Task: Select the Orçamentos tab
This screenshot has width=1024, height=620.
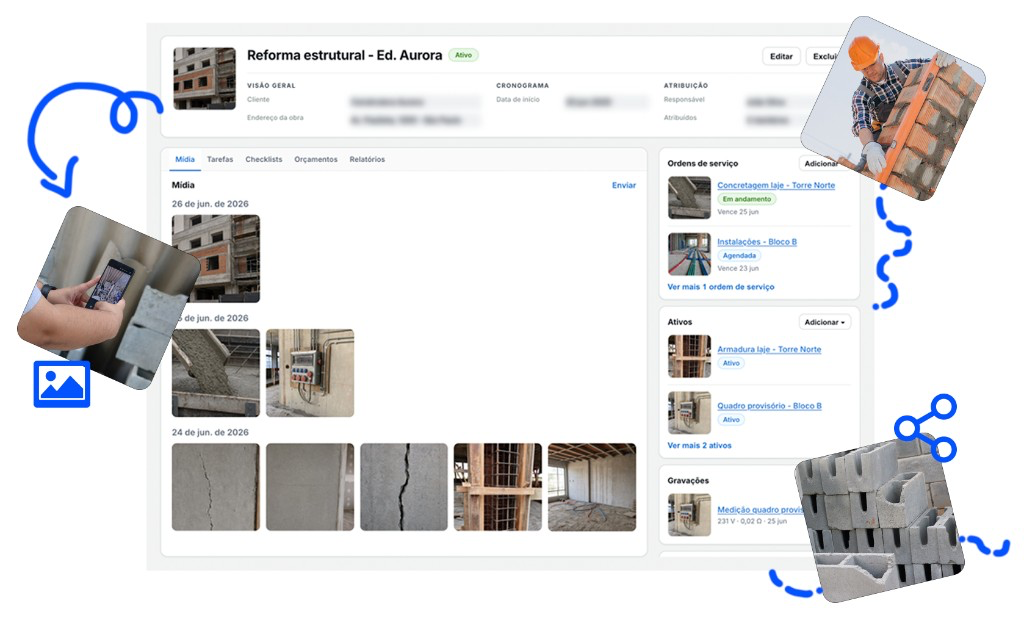Action: [315, 159]
